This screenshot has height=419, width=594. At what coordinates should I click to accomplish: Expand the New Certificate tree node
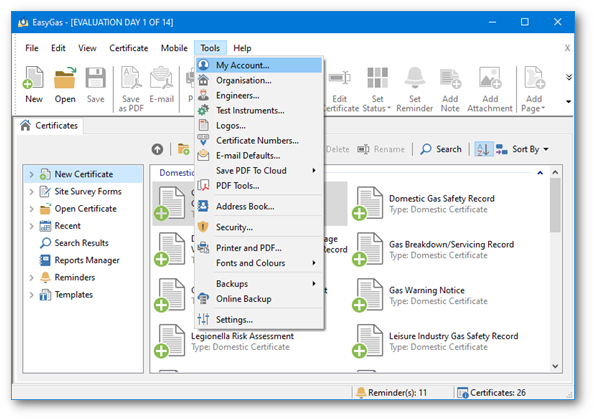click(32, 174)
